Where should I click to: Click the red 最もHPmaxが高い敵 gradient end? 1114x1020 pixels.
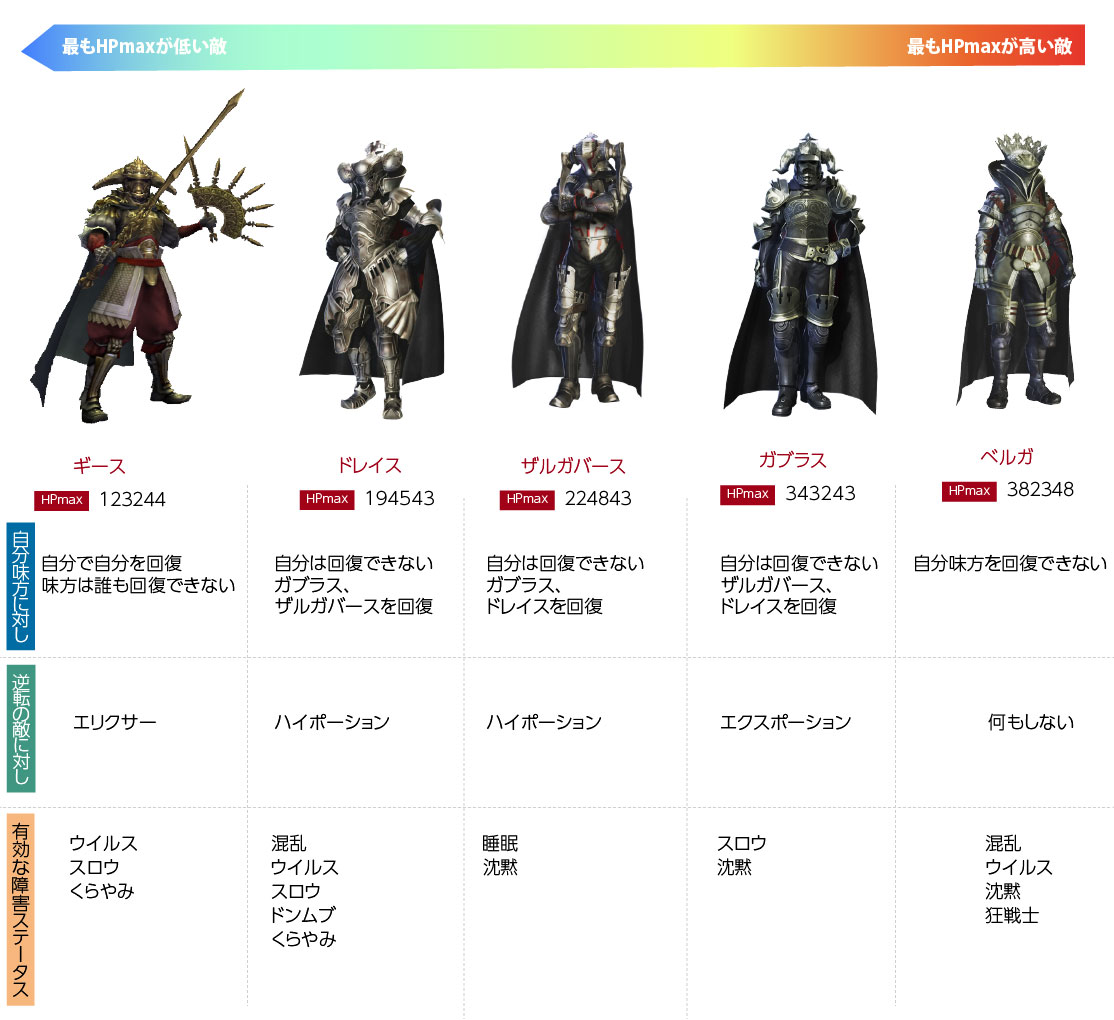(x=989, y=47)
